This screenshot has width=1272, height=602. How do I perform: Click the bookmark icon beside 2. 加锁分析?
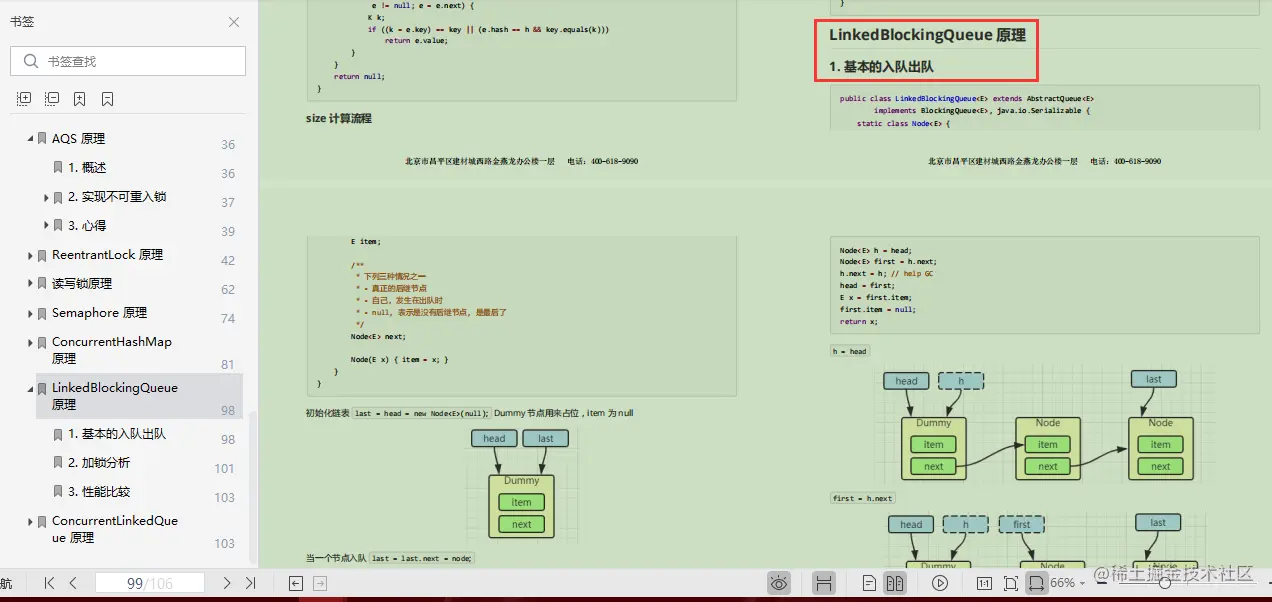pos(58,463)
